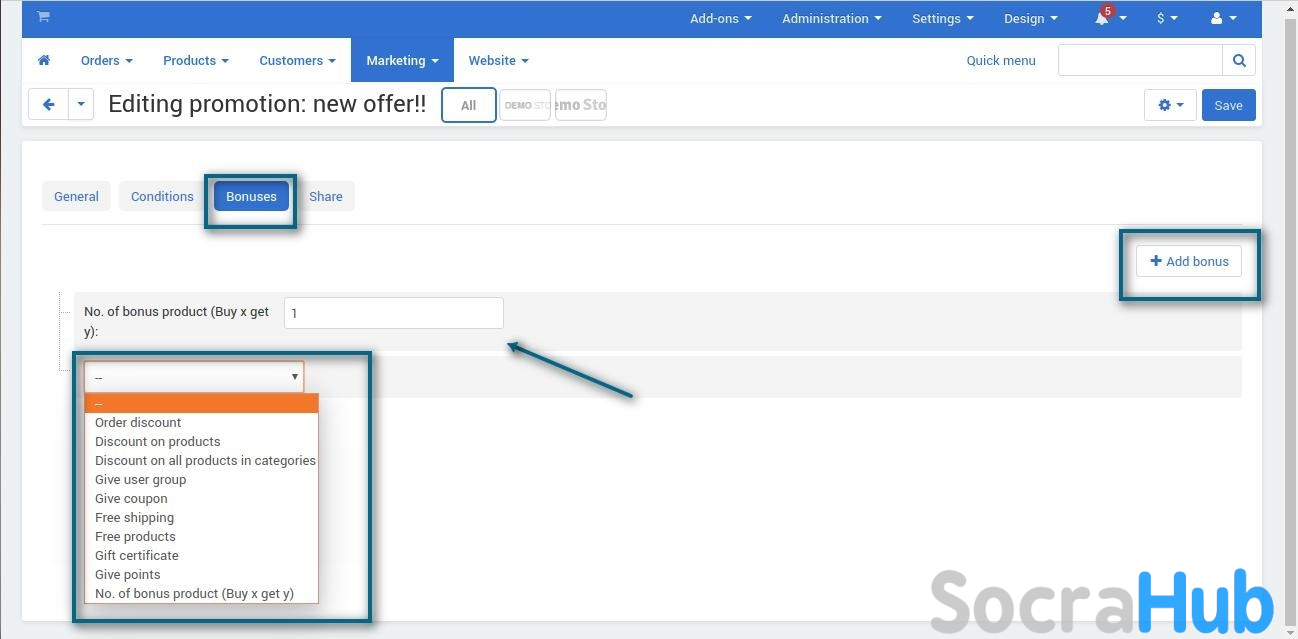Toggle the bonus type select box

(194, 377)
